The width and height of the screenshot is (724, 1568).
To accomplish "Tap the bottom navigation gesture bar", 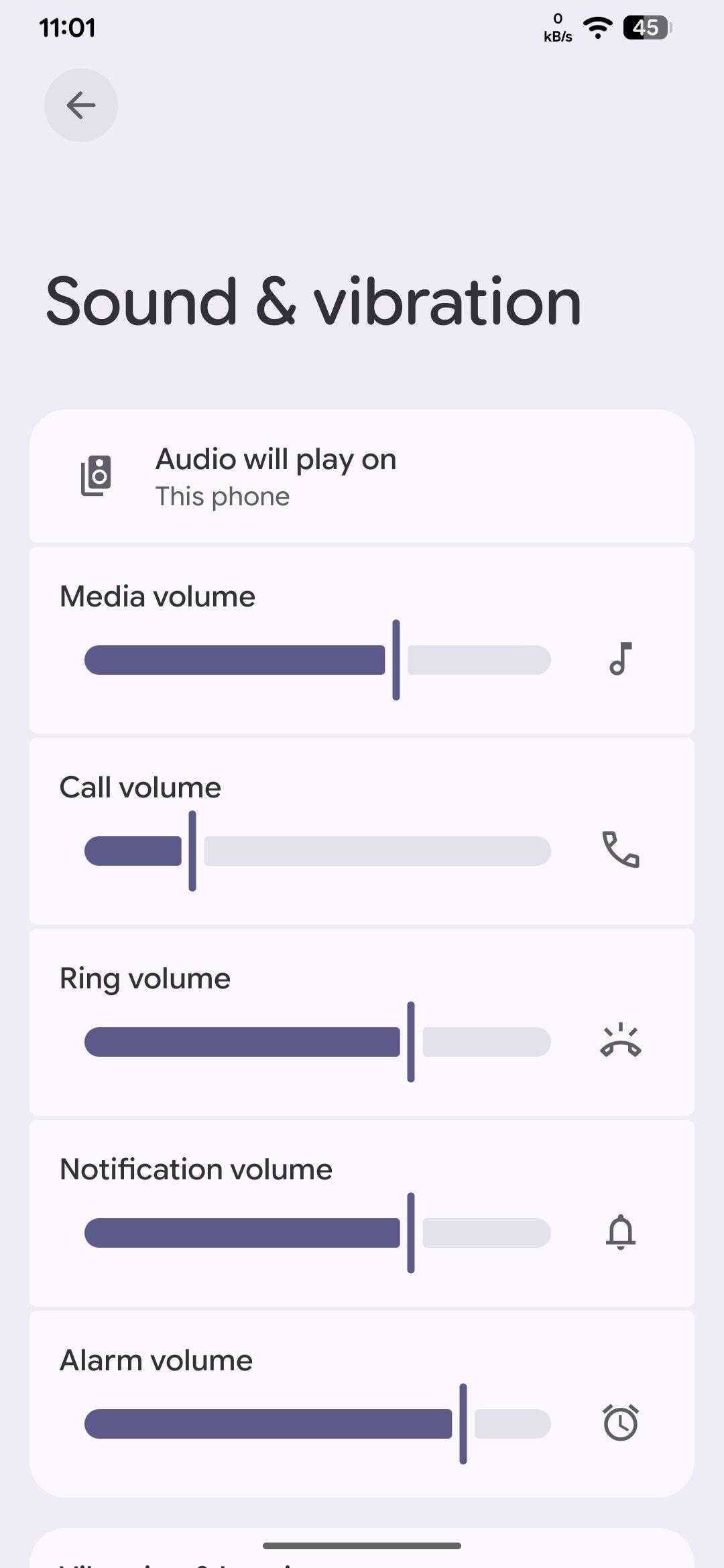I will tap(362, 1546).
